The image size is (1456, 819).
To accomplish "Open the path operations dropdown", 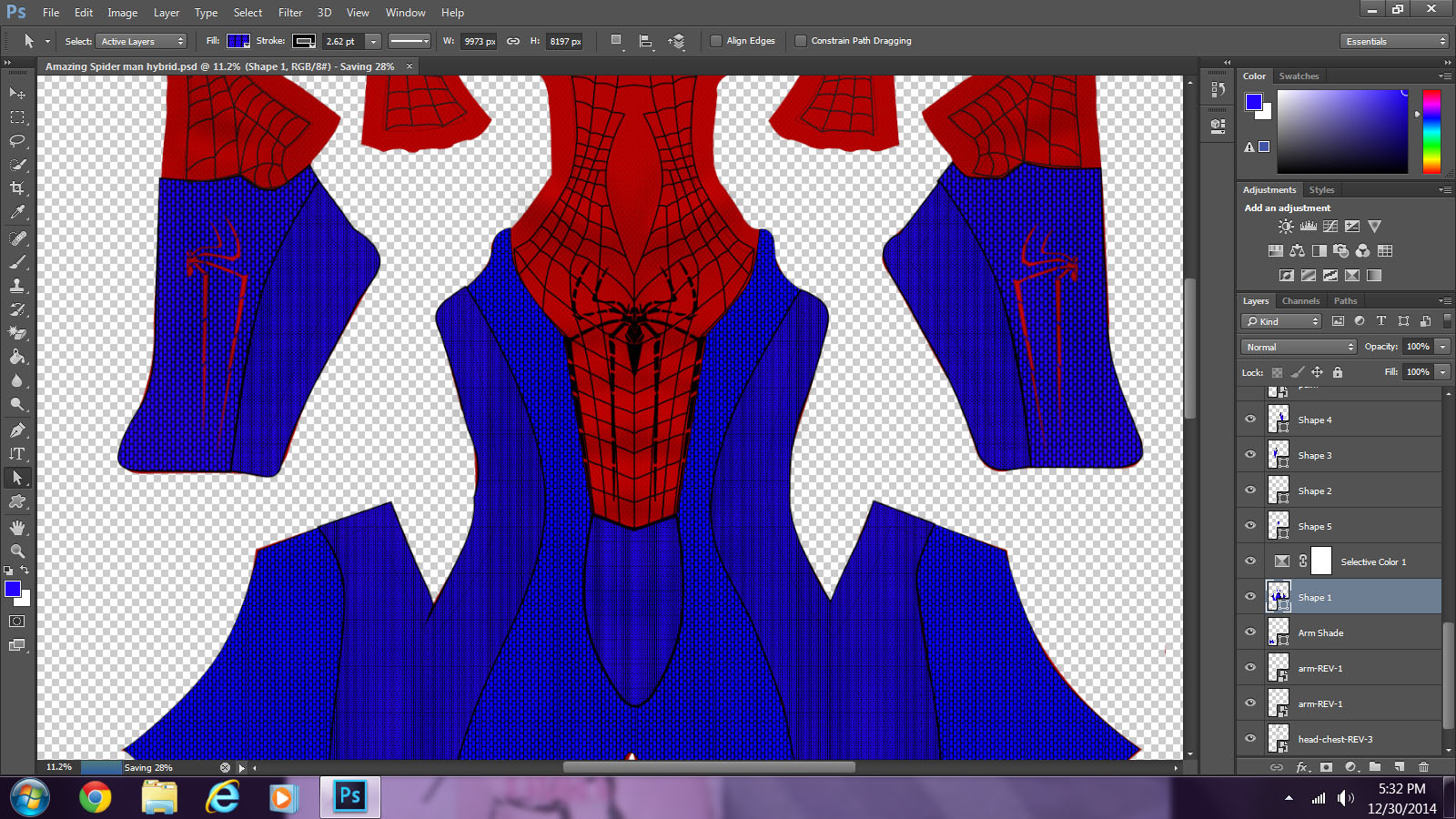I will (616, 41).
